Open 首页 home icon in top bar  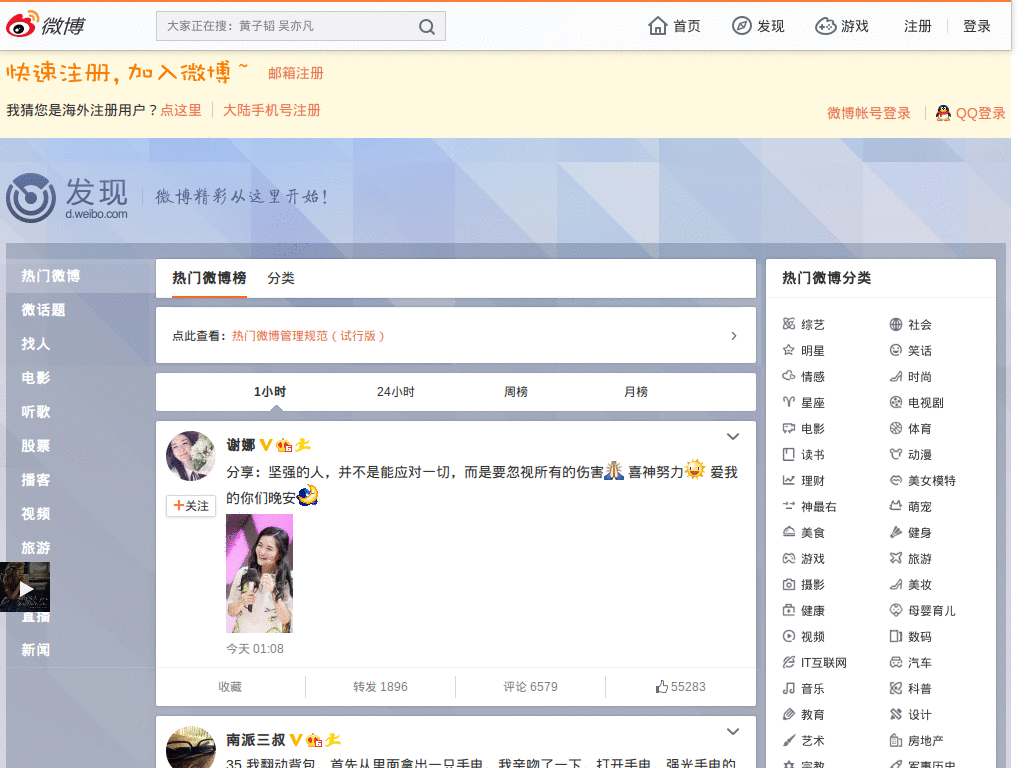(x=658, y=26)
